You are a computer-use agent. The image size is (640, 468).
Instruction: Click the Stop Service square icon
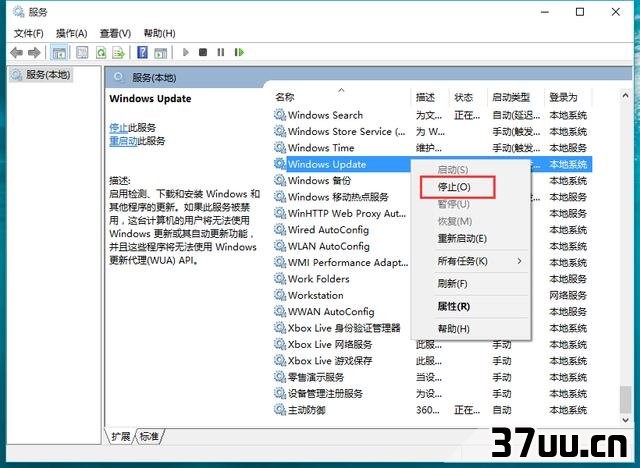click(203, 52)
